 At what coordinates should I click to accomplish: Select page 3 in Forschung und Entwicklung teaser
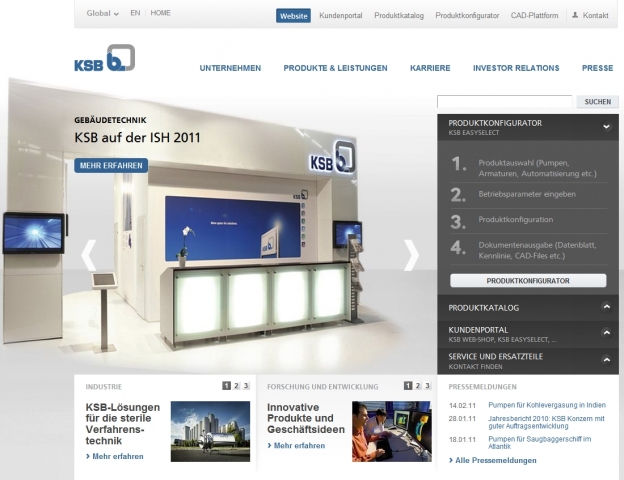(427, 386)
